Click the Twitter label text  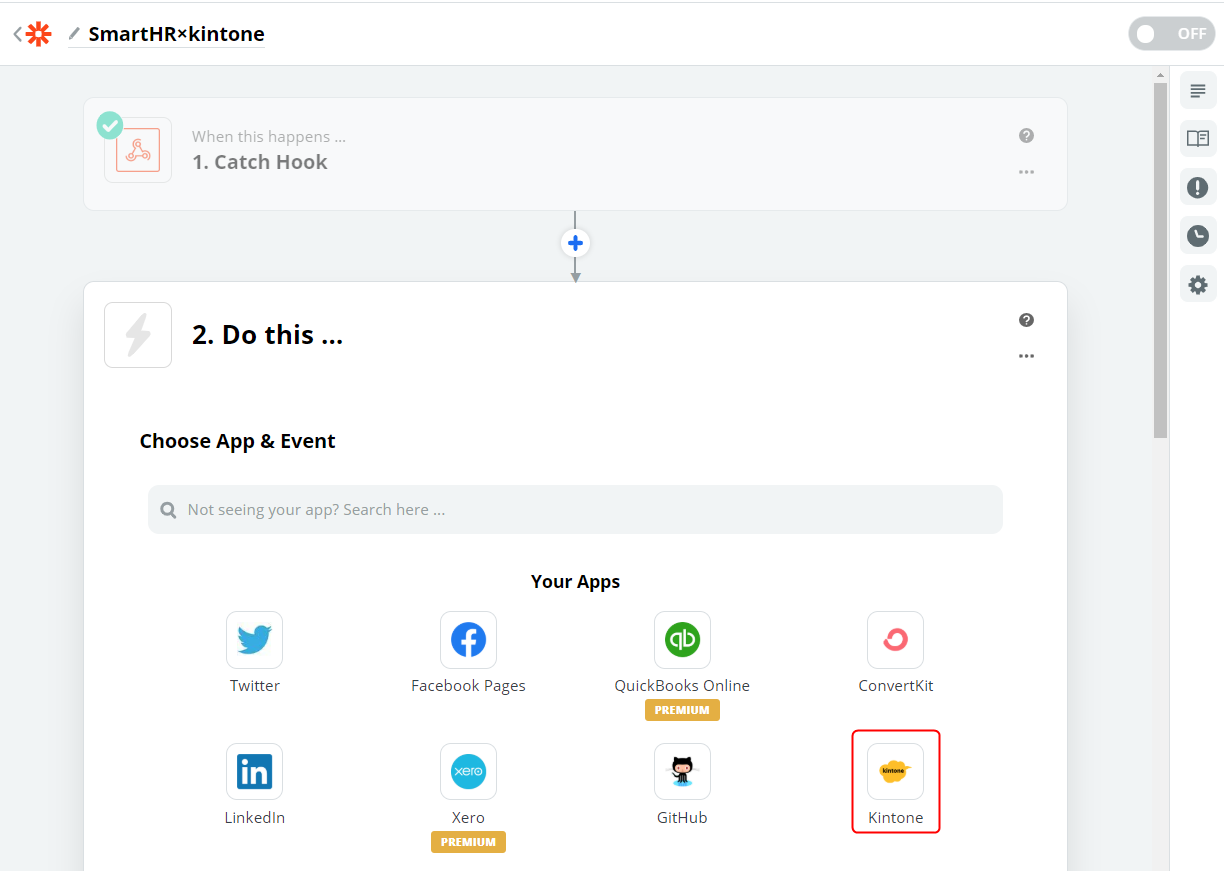[x=254, y=686]
